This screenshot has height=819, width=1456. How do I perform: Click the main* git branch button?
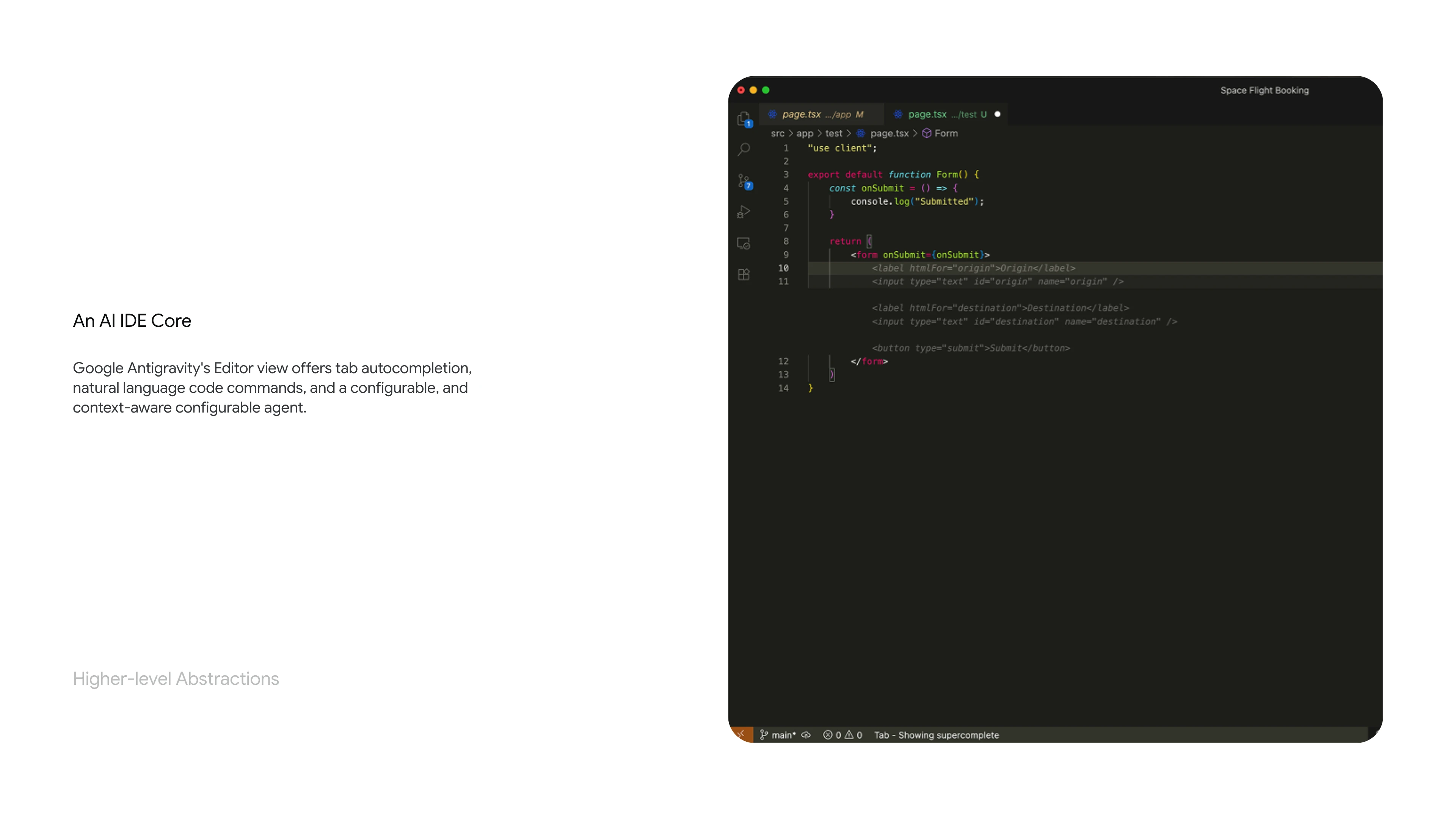(778, 735)
